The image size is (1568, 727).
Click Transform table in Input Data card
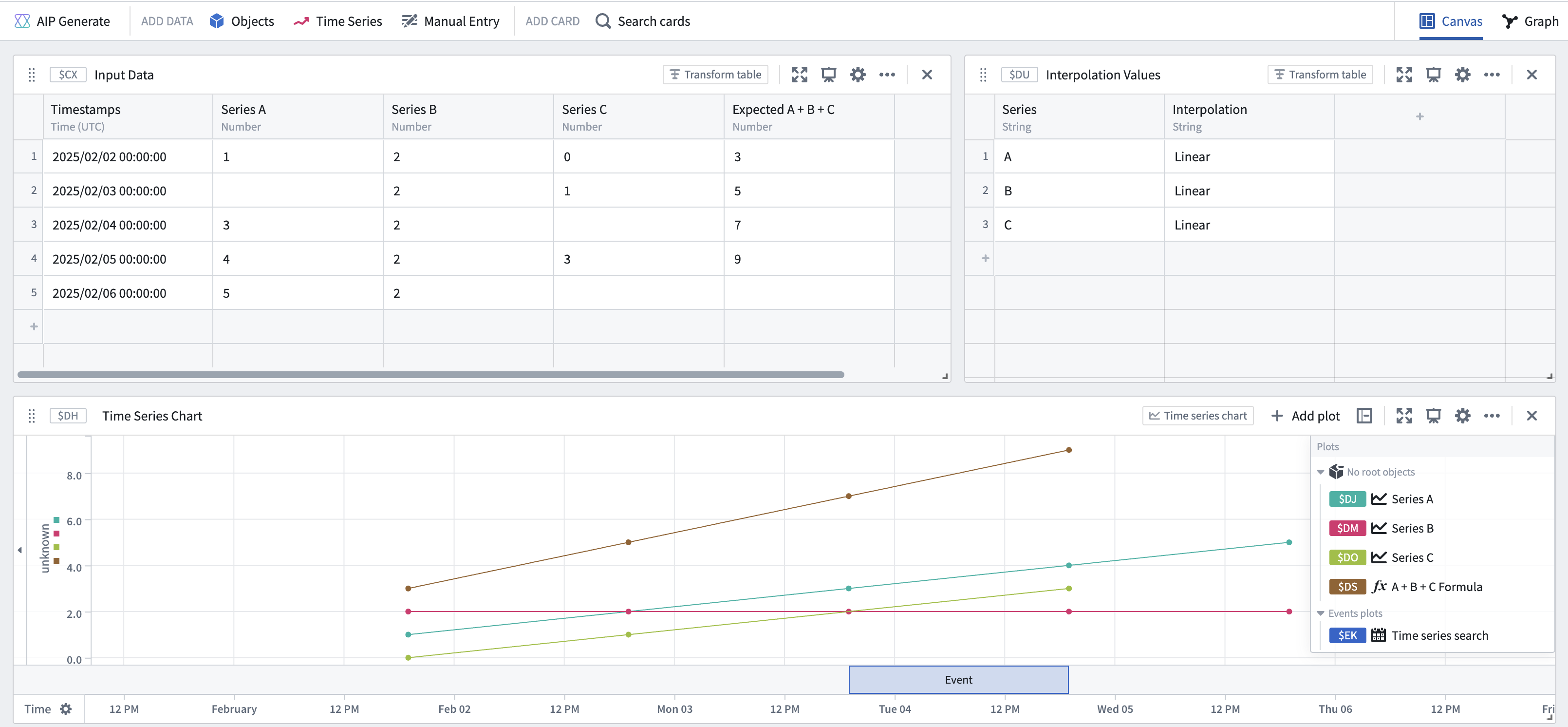[x=715, y=74]
